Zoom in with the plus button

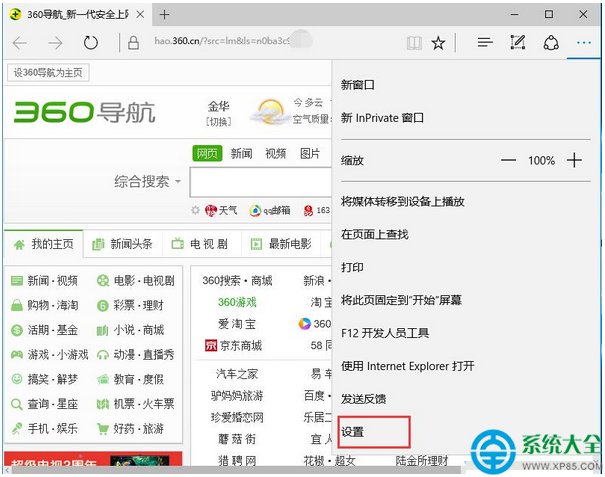pos(574,160)
